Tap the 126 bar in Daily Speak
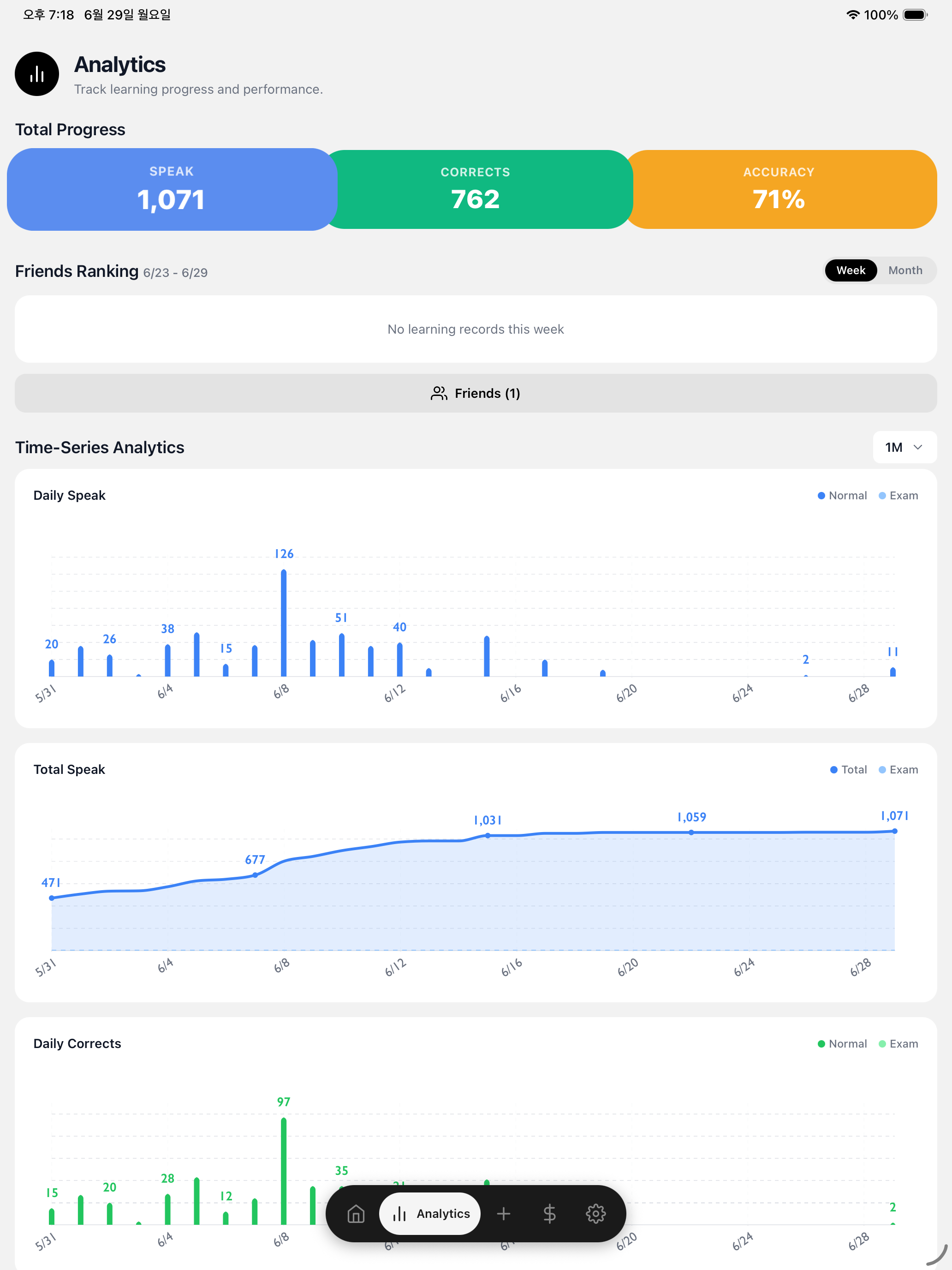The image size is (952, 1270). coord(284,623)
